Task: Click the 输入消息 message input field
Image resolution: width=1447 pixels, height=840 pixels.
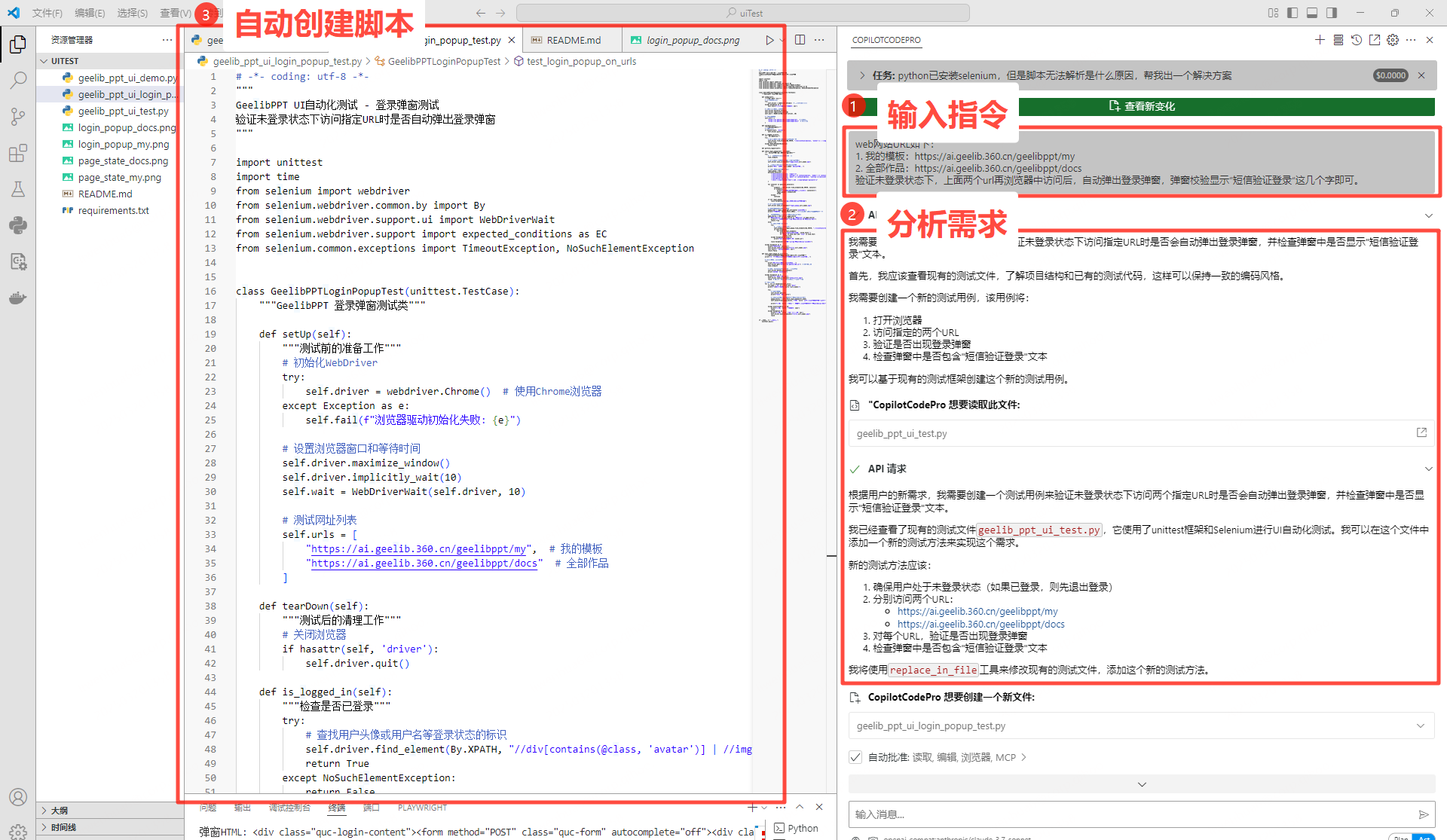Action: pyautogui.click(x=1130, y=814)
